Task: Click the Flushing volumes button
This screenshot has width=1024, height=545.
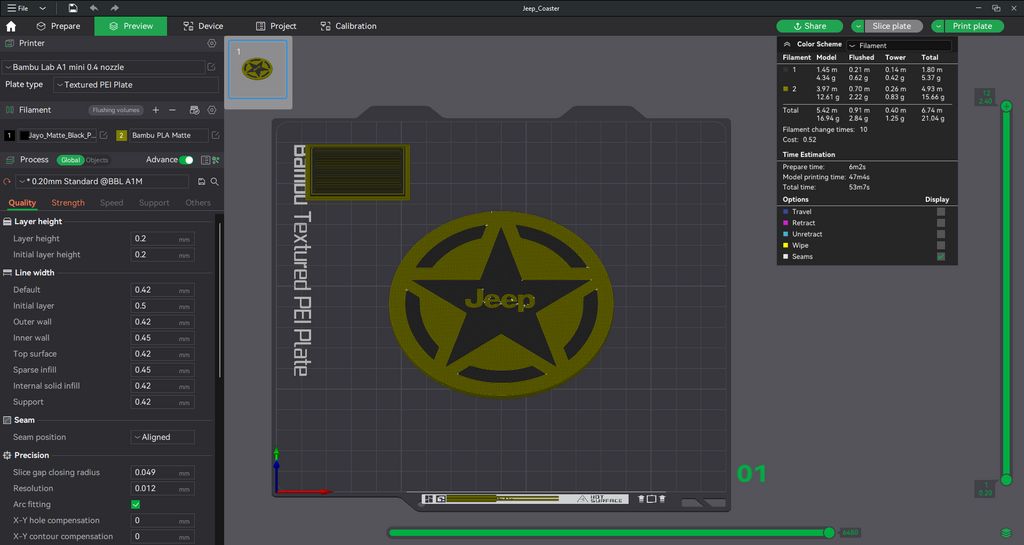Action: pos(116,110)
